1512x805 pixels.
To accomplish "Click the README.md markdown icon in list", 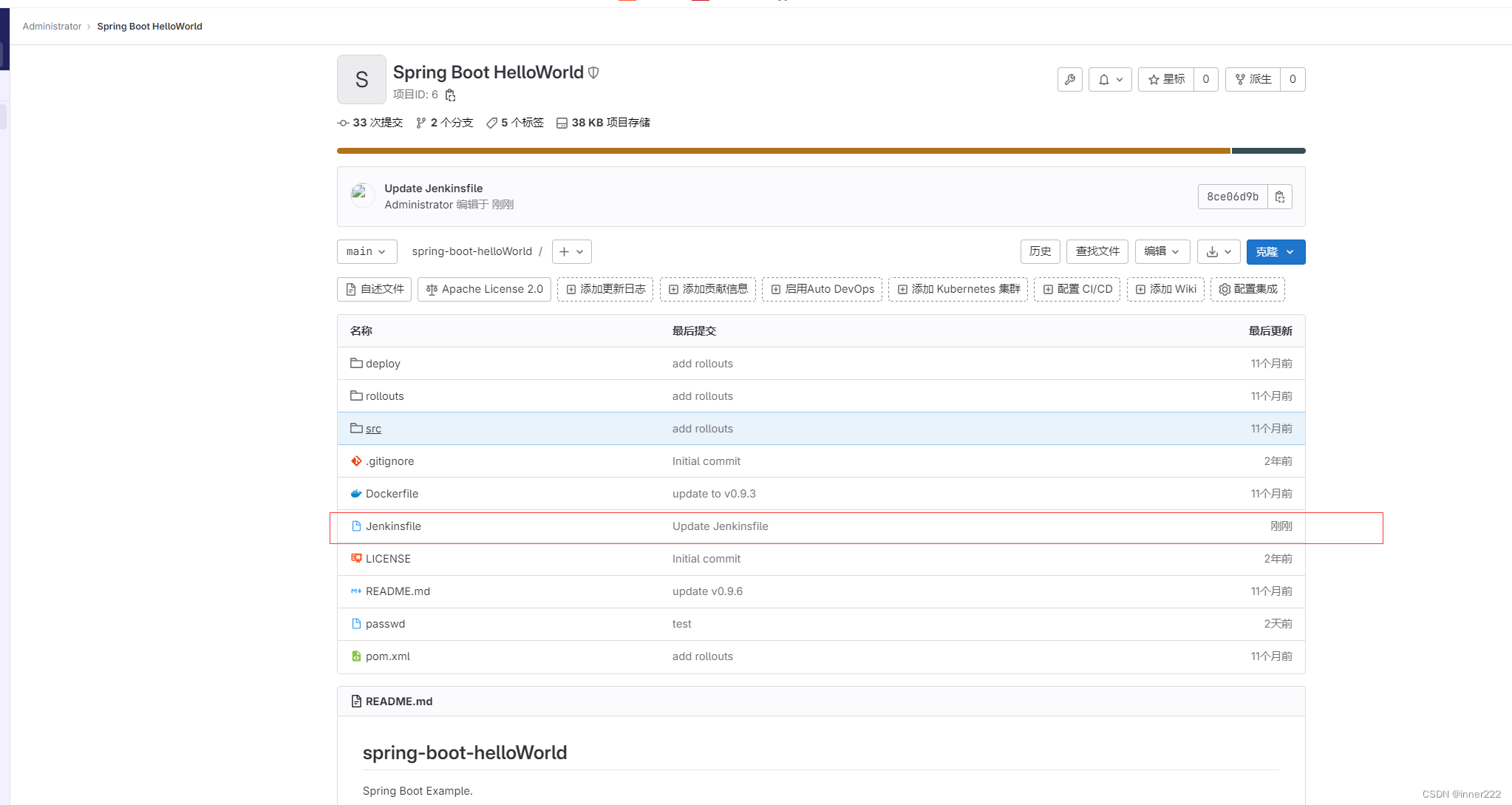I will coord(356,591).
